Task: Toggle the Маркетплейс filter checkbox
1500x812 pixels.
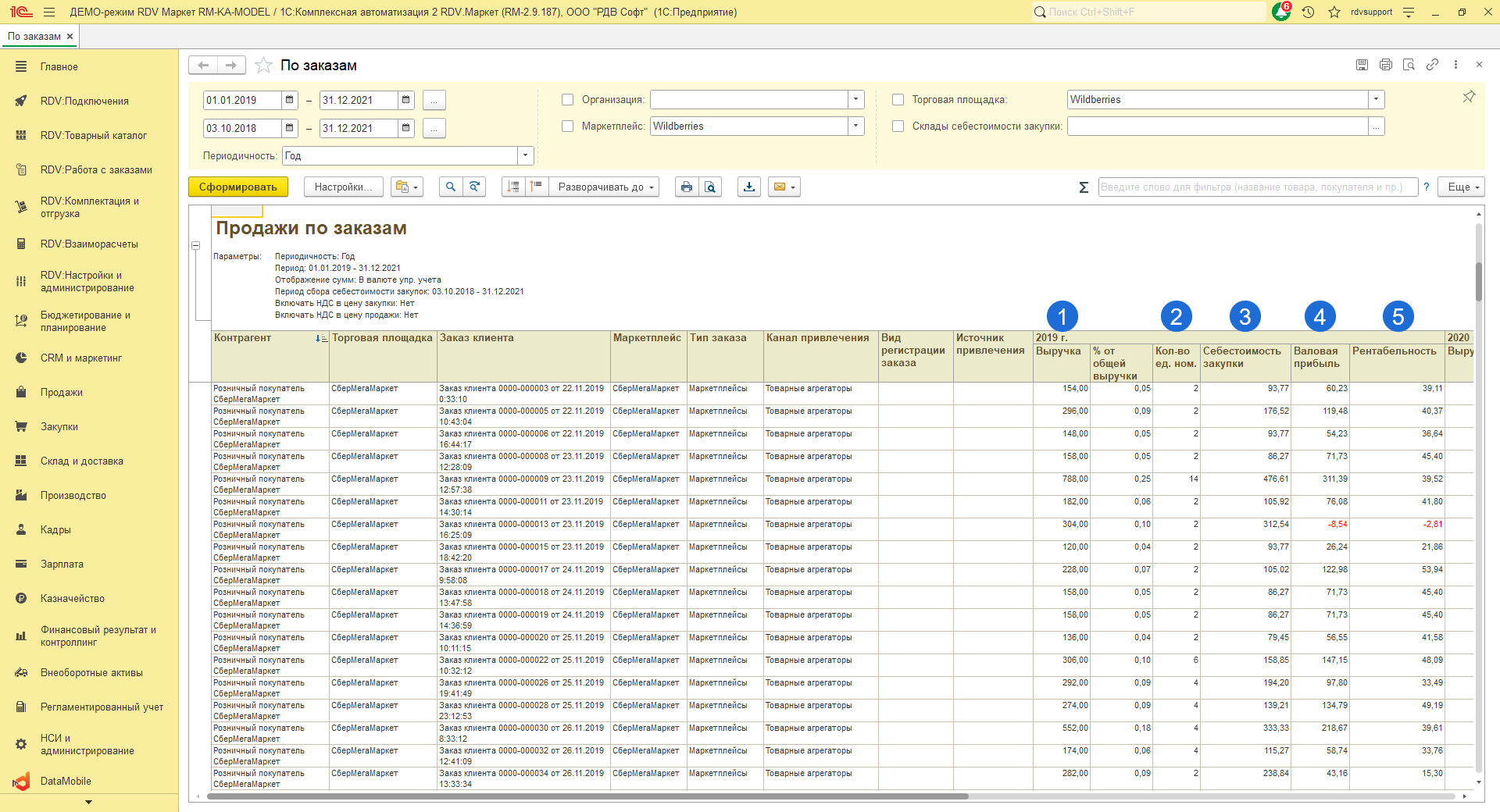Action: 568,126
